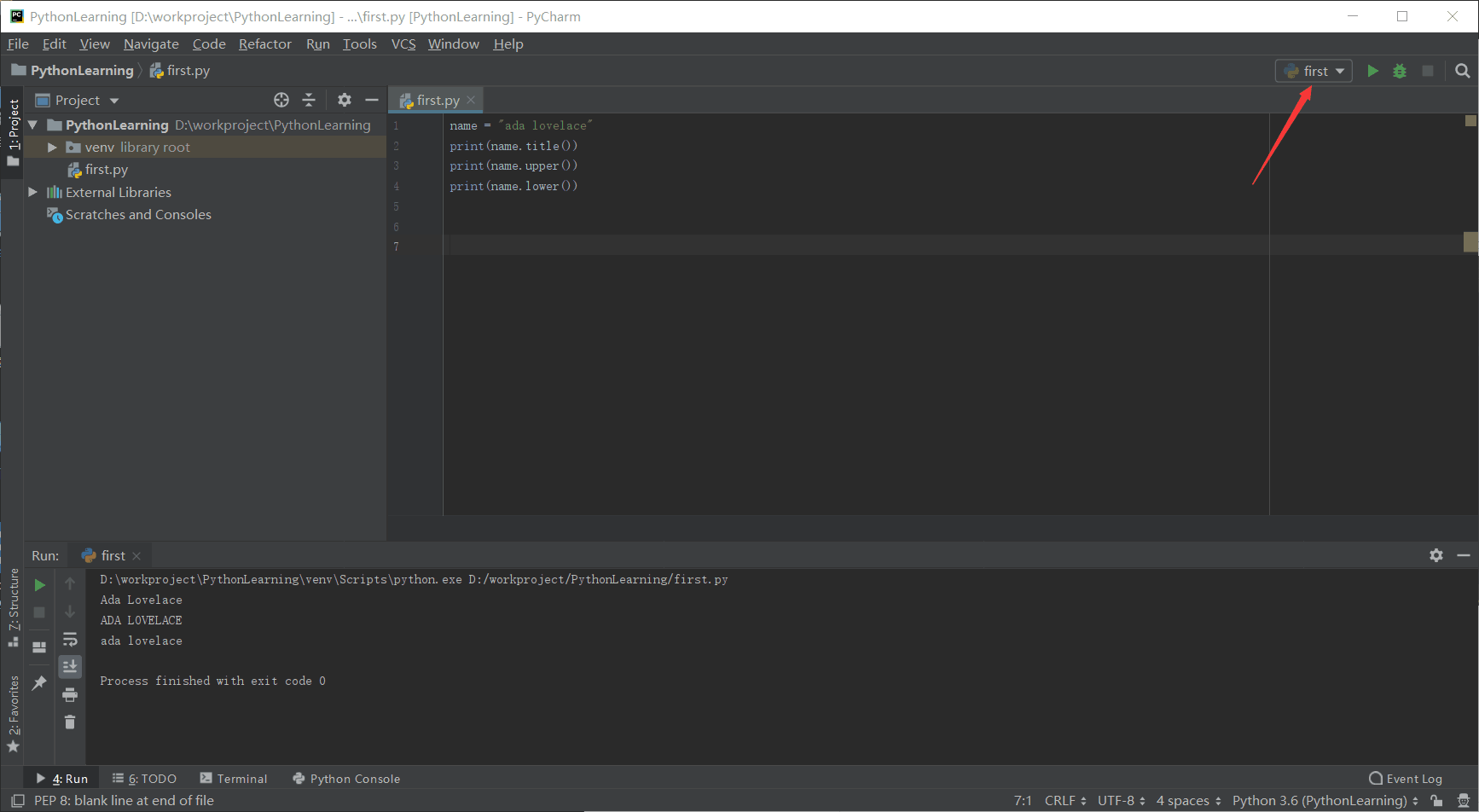1479x812 pixels.
Task: Change line ending via CRLF selector
Action: (x=1064, y=800)
